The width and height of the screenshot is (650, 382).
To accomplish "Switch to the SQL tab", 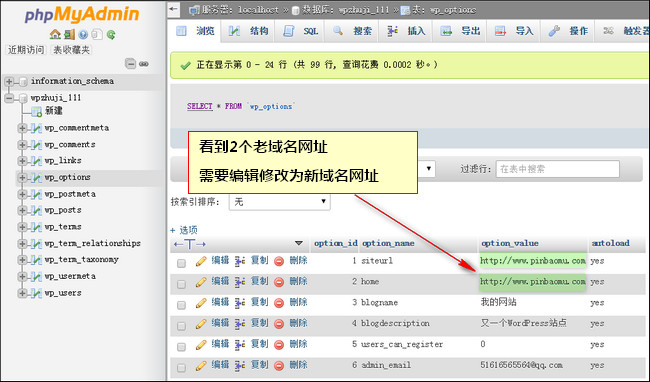I will pos(301,31).
